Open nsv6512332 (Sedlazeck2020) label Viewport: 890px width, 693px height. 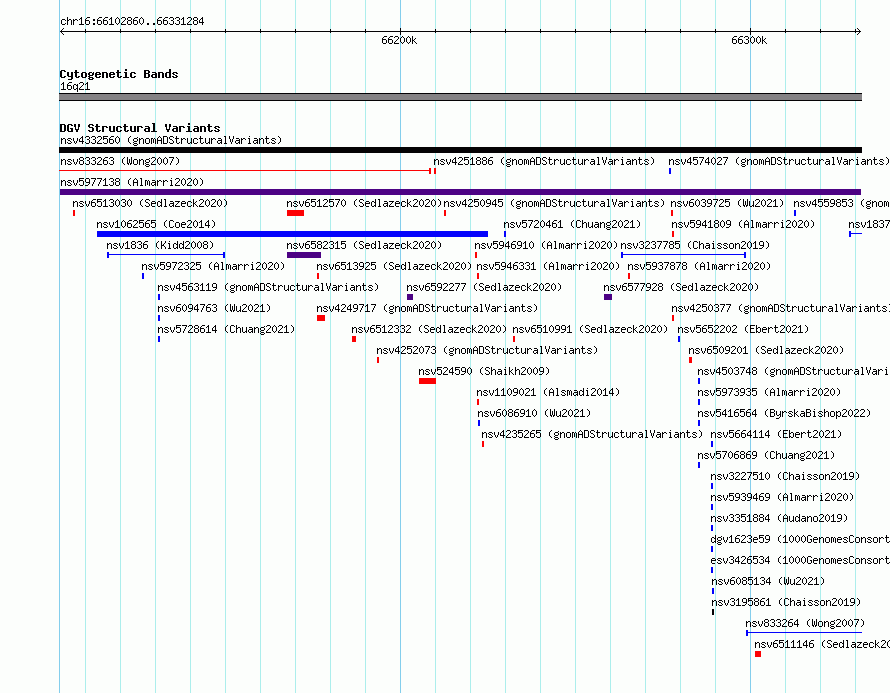(x=429, y=329)
